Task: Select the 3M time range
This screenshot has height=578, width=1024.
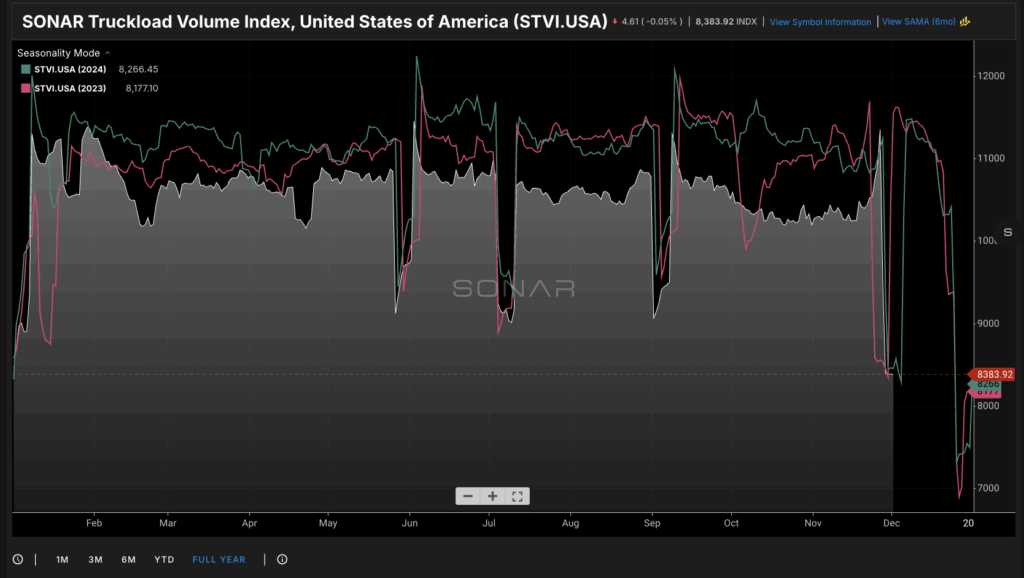Action: pyautogui.click(x=95, y=559)
